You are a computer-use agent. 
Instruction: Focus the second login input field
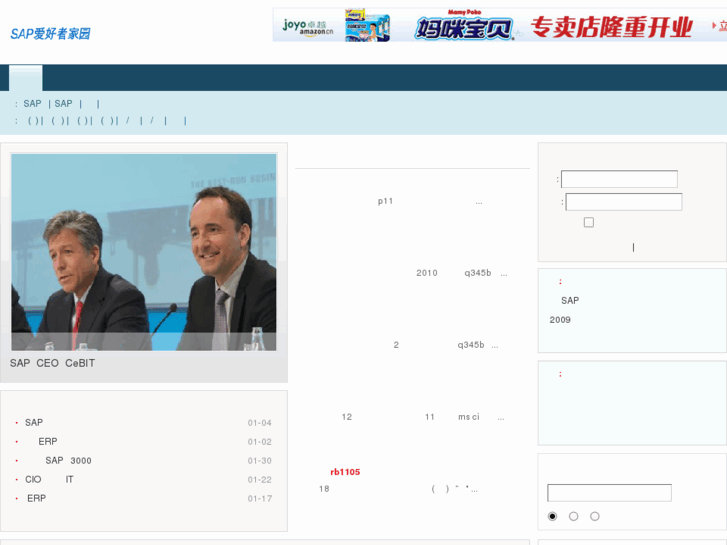click(624, 202)
